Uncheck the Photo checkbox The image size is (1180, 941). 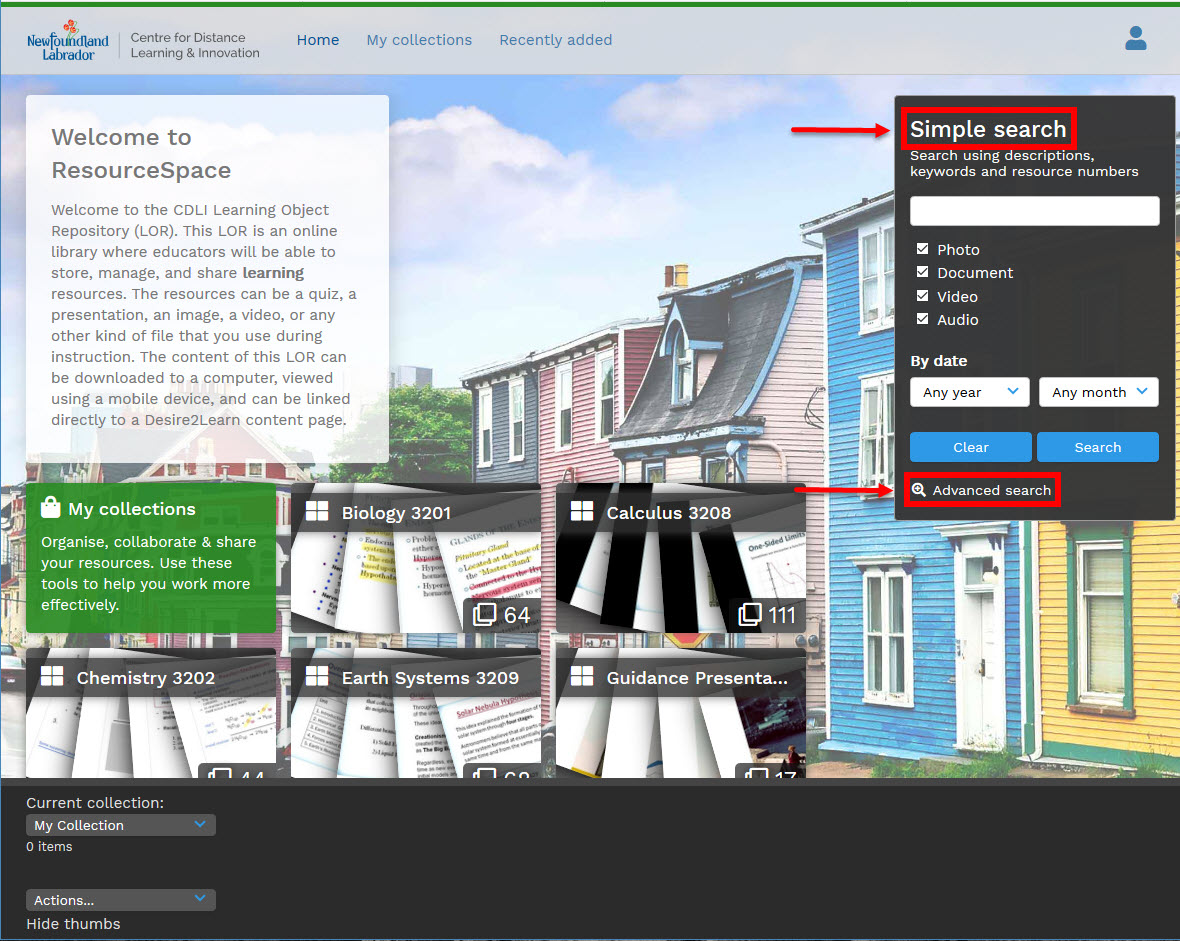point(923,248)
